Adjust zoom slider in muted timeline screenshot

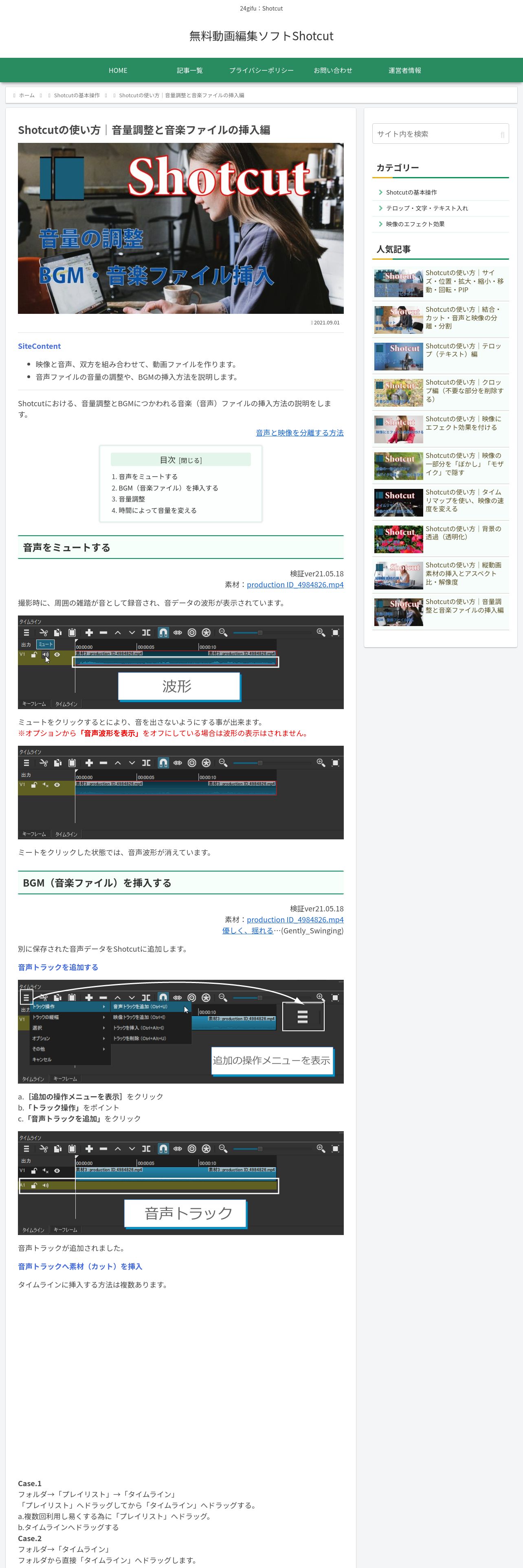[272, 763]
